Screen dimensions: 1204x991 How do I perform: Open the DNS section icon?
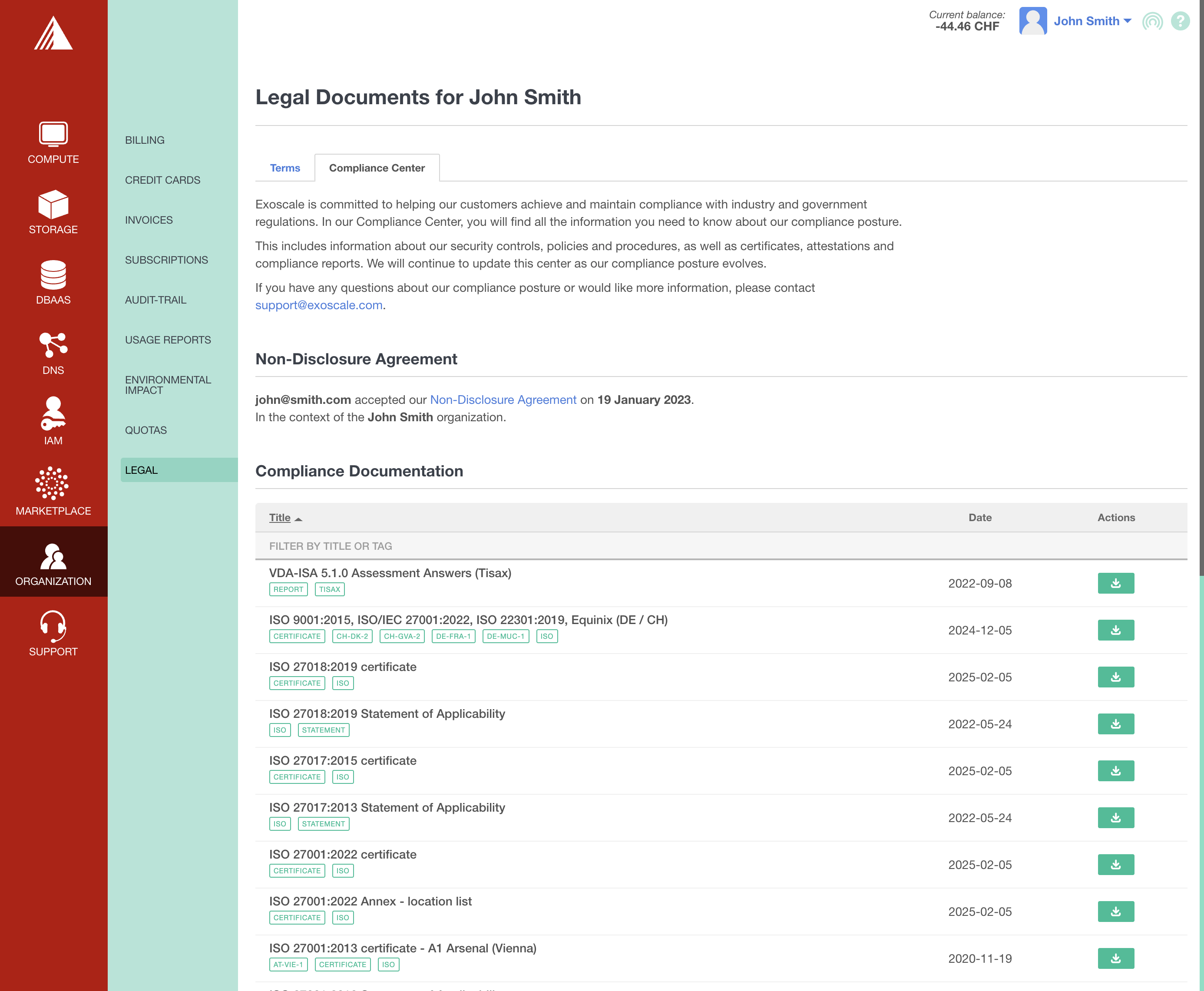(53, 345)
